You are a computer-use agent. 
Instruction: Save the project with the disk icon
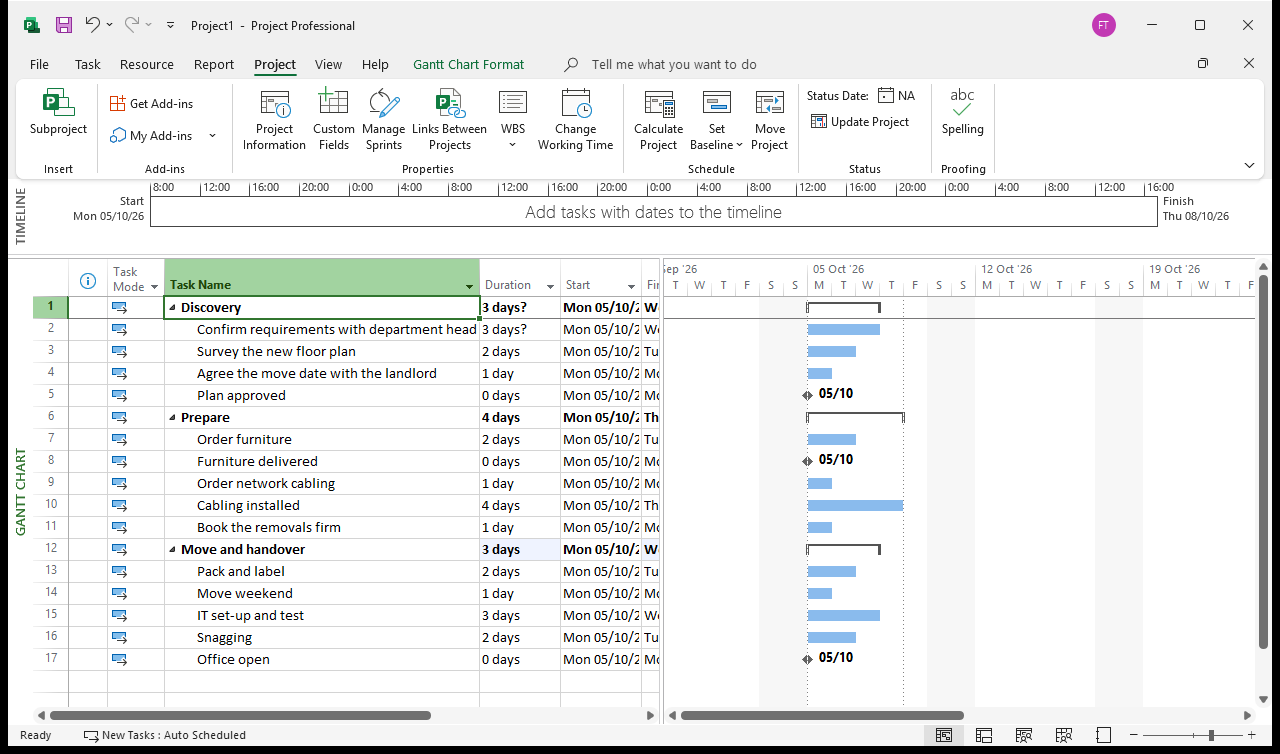click(x=63, y=25)
